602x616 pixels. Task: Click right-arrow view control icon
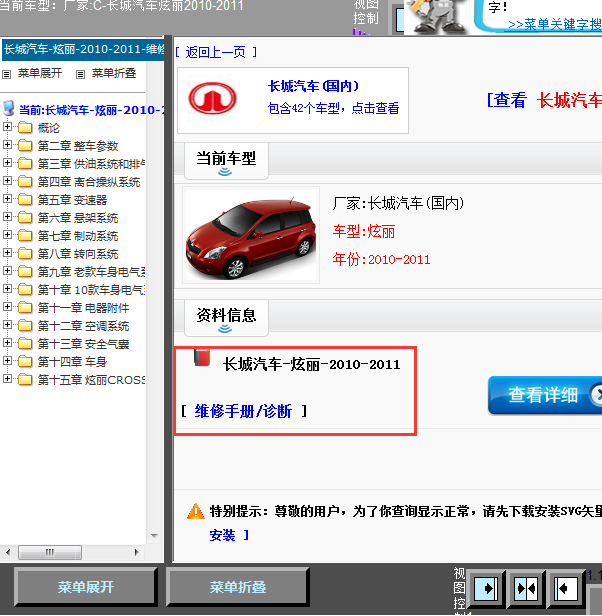click(x=486, y=589)
